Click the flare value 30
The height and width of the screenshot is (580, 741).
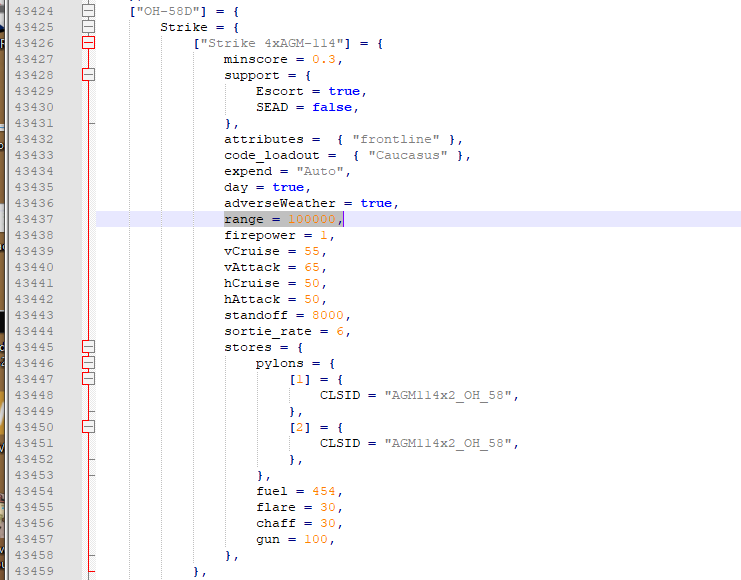(328, 508)
